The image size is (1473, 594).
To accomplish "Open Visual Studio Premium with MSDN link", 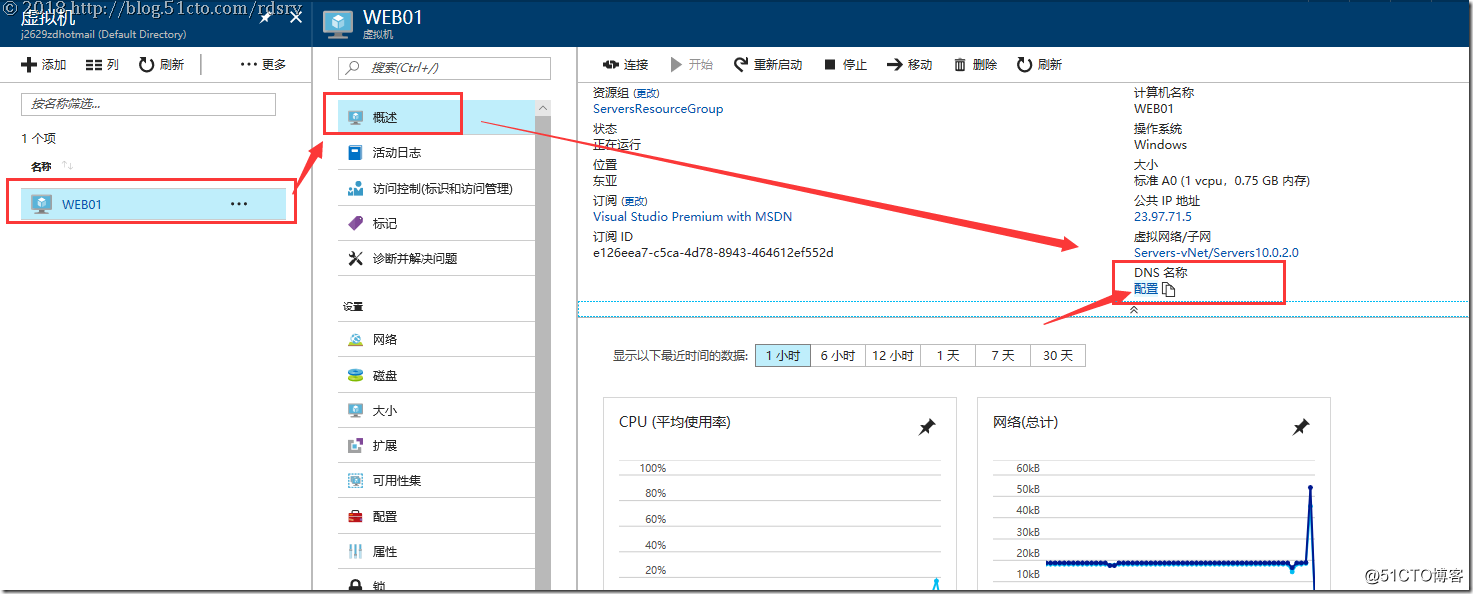I will point(692,217).
